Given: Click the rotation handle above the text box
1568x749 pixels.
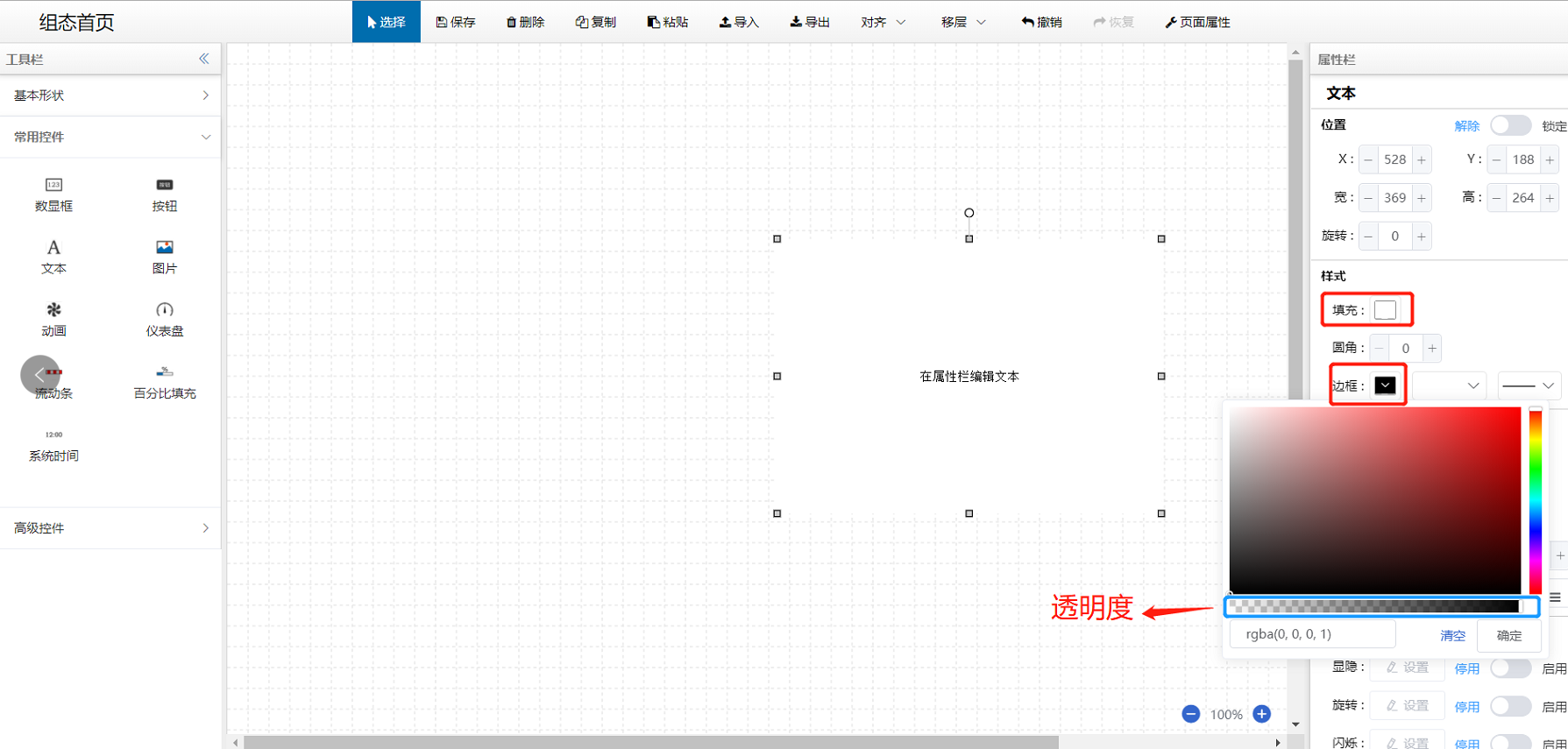Looking at the screenshot, I should click(x=968, y=213).
